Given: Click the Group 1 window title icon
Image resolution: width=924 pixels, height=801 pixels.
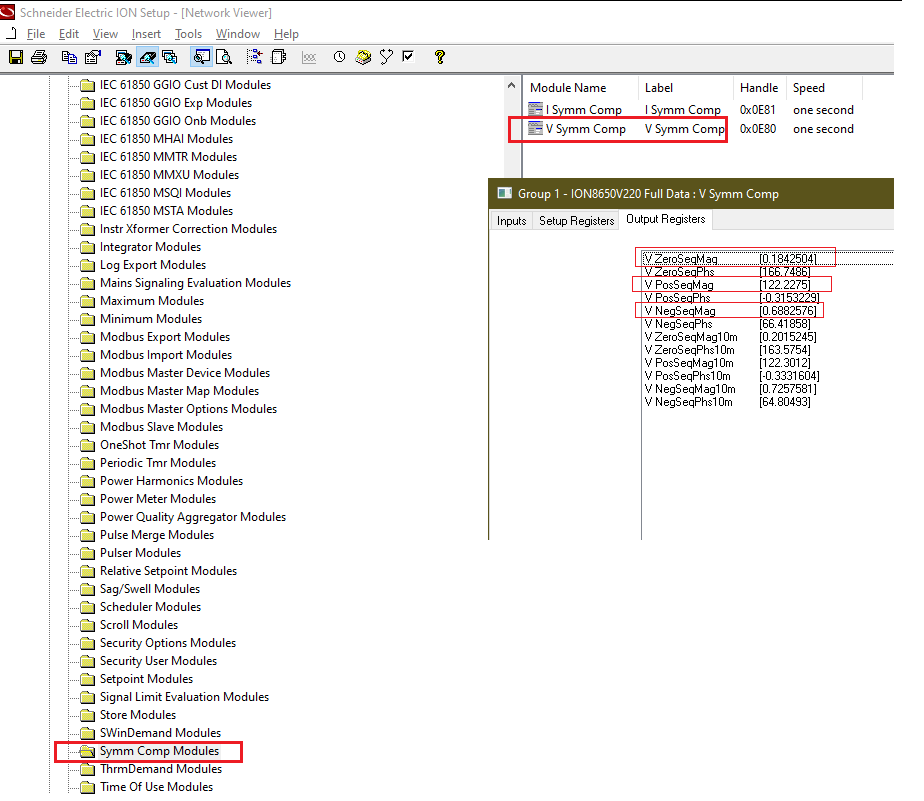Looking at the screenshot, I should pos(504,193).
